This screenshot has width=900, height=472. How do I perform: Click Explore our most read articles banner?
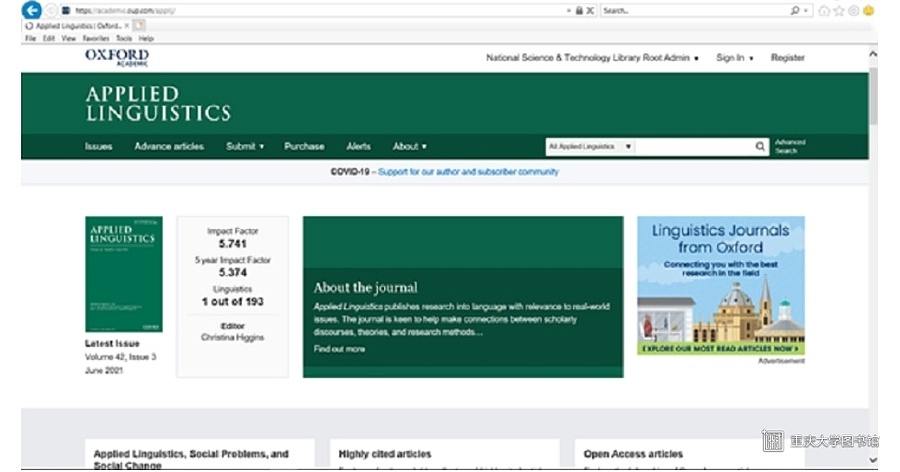tap(721, 349)
